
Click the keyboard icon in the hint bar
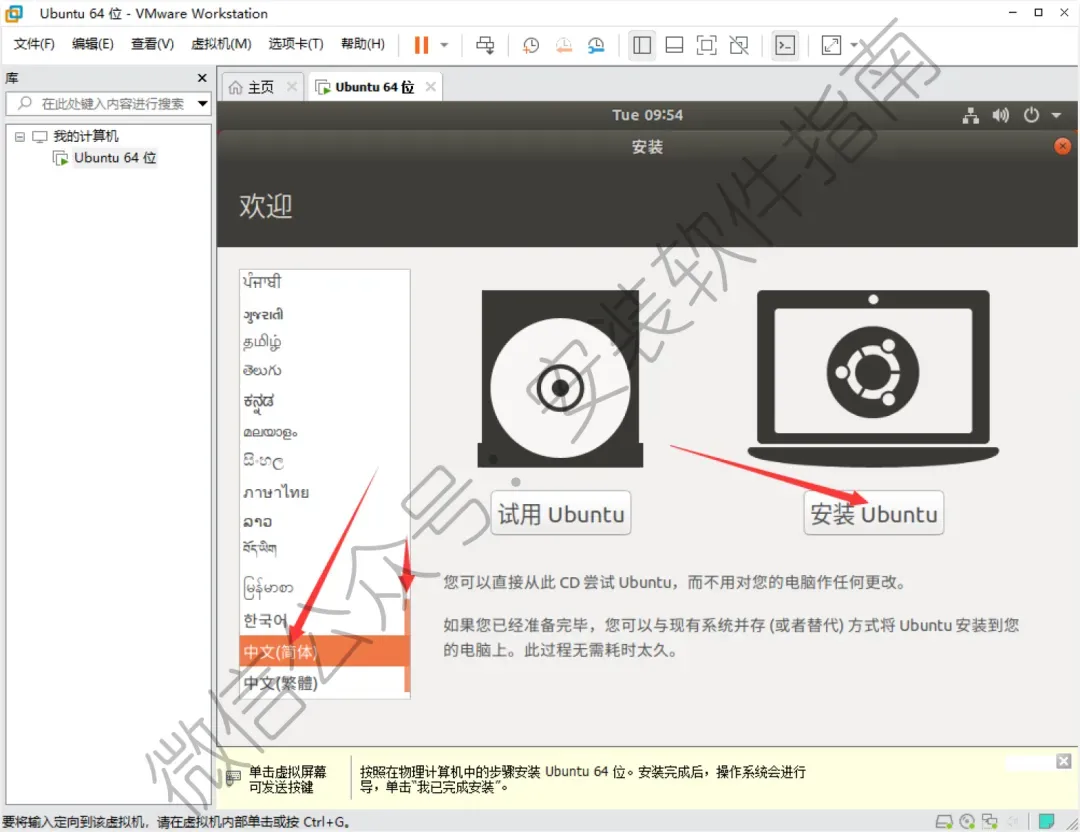tap(233, 778)
